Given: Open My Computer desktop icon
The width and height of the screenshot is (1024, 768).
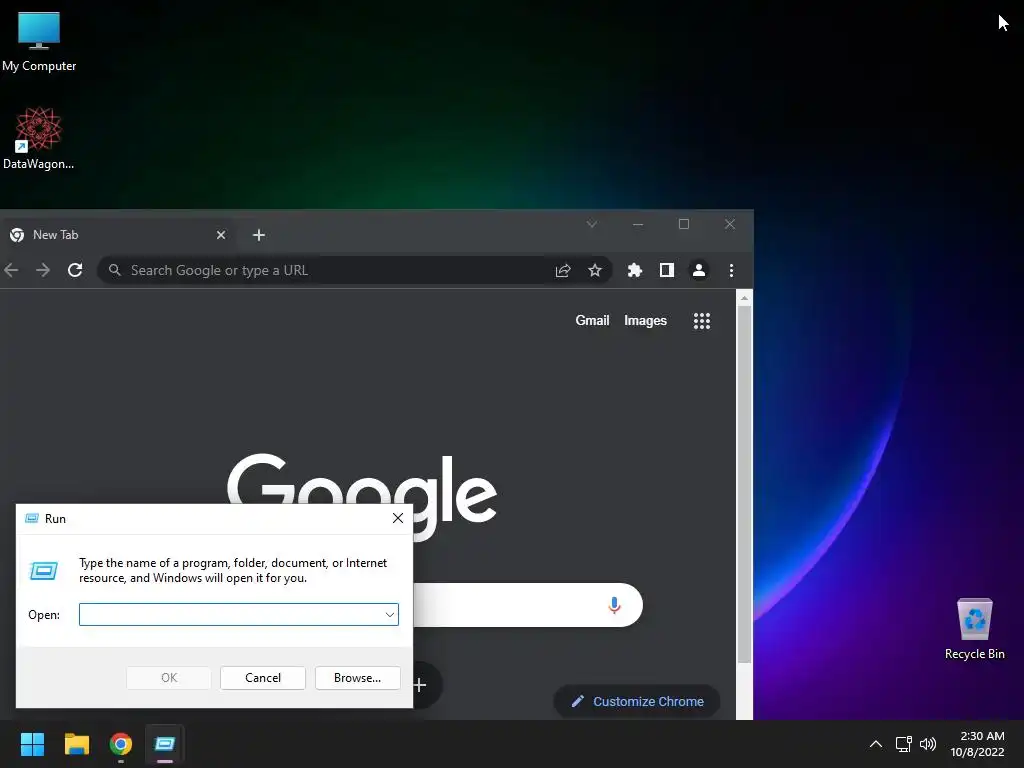Looking at the screenshot, I should (39, 42).
